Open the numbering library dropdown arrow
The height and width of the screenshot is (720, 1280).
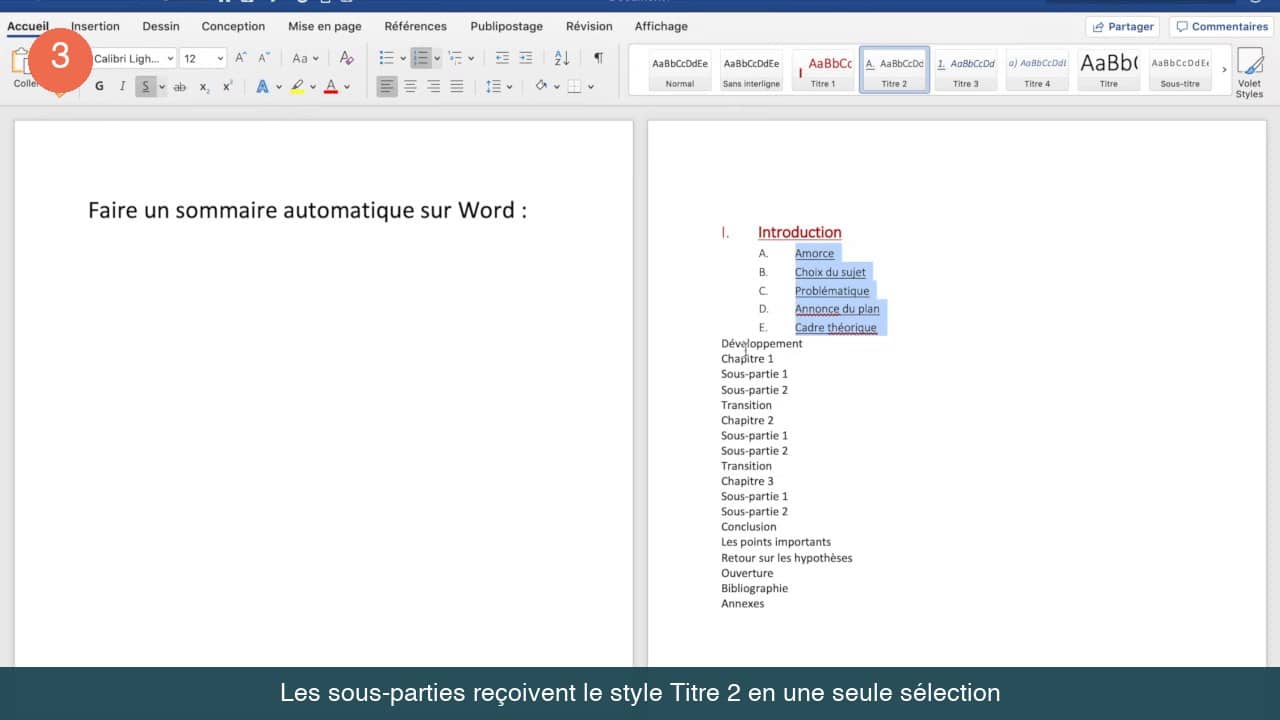pos(437,58)
